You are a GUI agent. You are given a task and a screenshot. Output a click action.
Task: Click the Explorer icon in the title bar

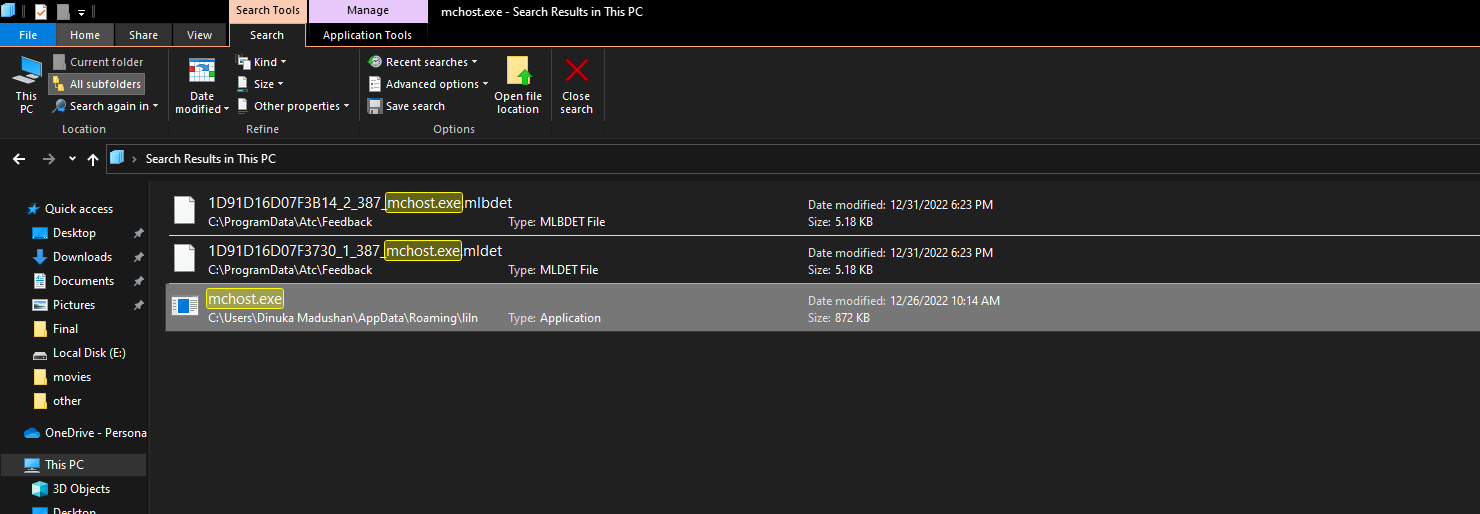click(9, 12)
